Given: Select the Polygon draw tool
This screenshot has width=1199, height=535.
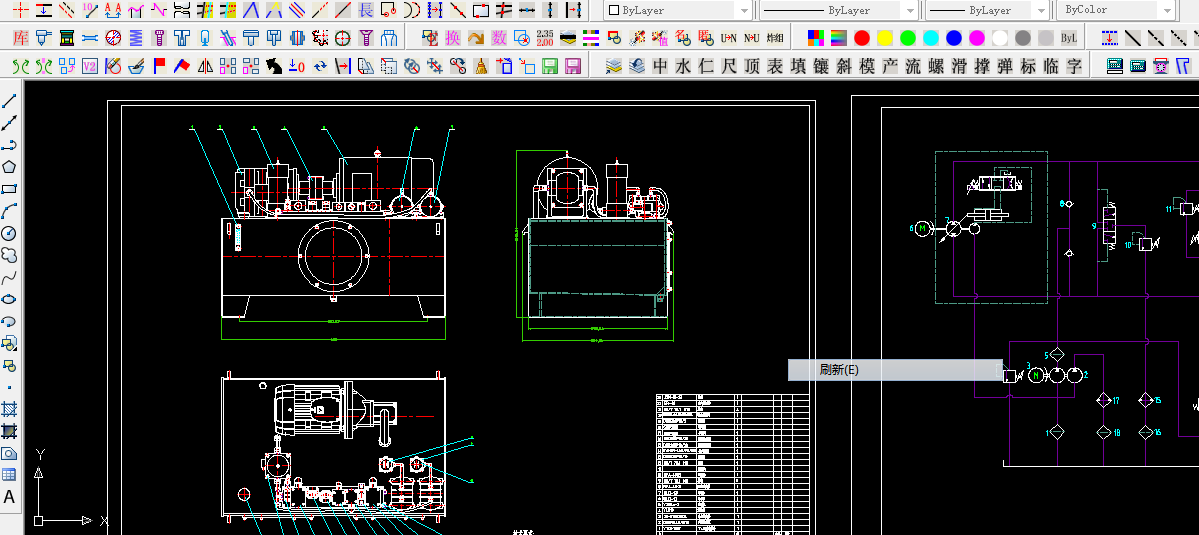Looking at the screenshot, I should [x=9, y=167].
